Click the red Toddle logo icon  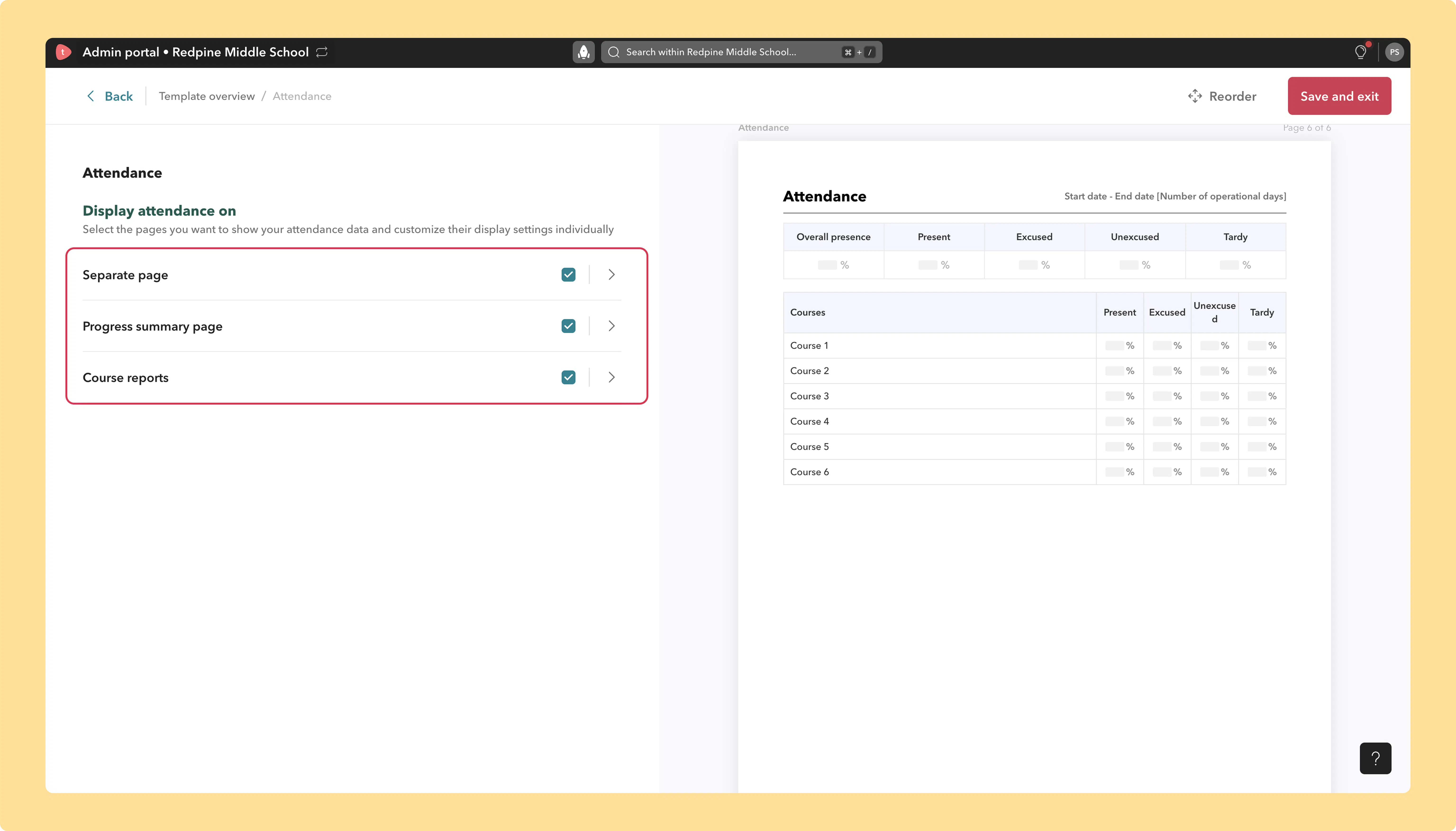[63, 52]
